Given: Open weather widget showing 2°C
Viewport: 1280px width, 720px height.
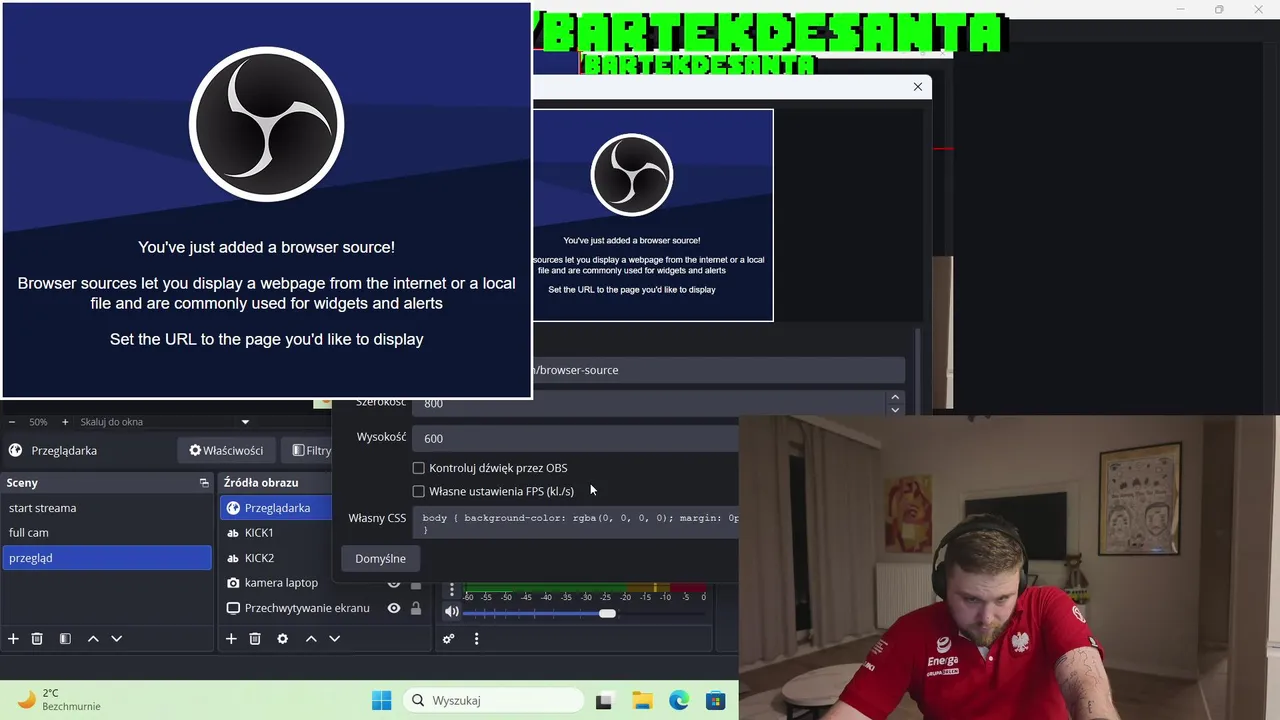Looking at the screenshot, I should (58, 699).
